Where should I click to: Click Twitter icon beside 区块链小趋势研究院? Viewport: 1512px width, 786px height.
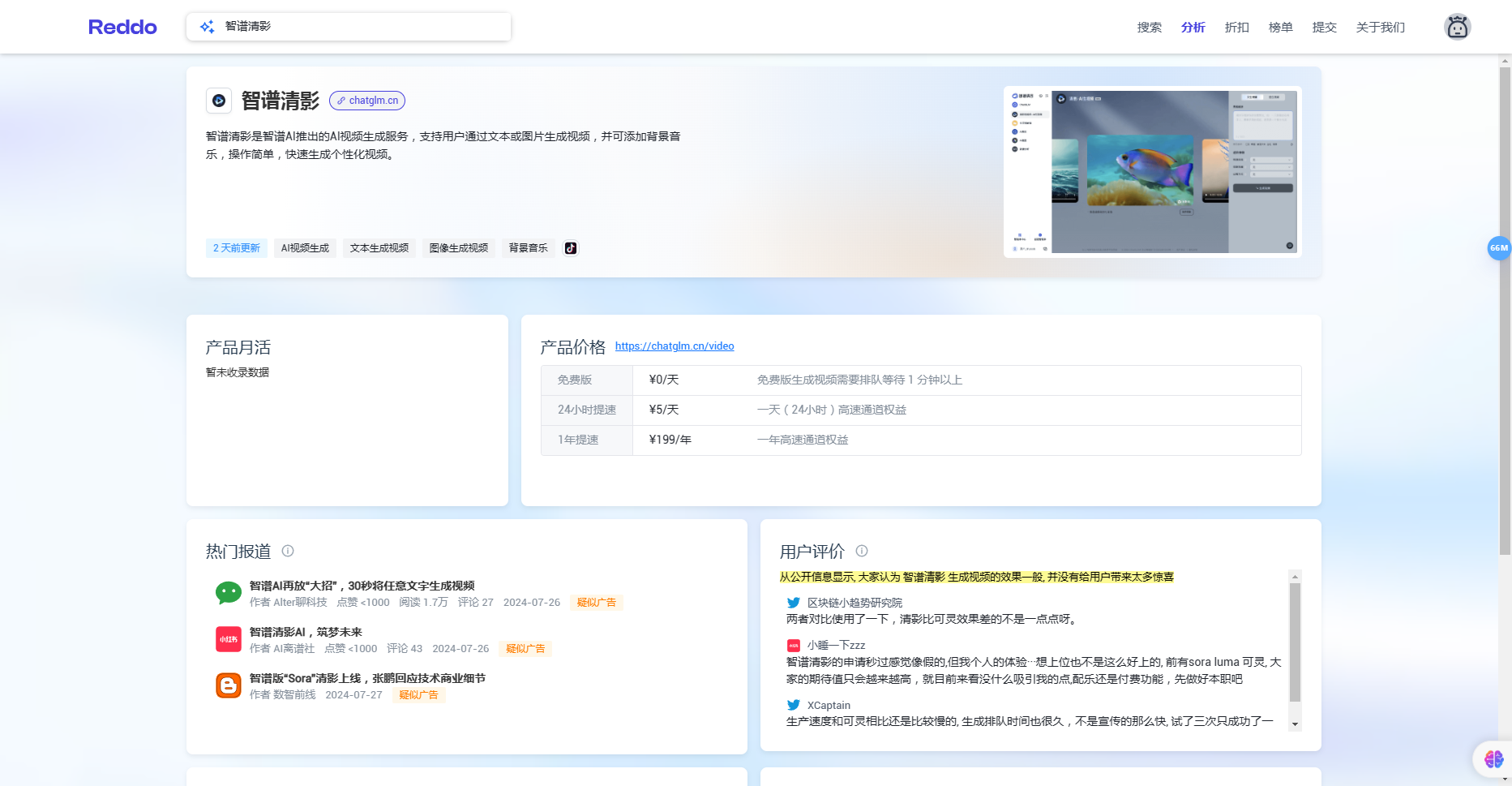point(794,603)
